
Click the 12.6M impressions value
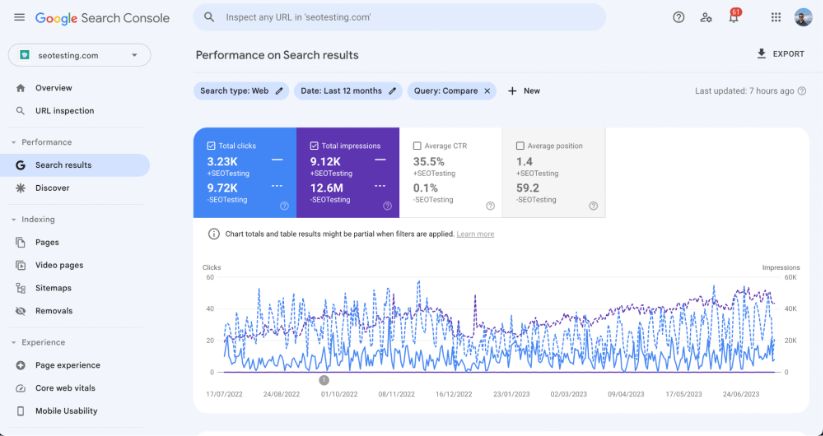point(327,188)
